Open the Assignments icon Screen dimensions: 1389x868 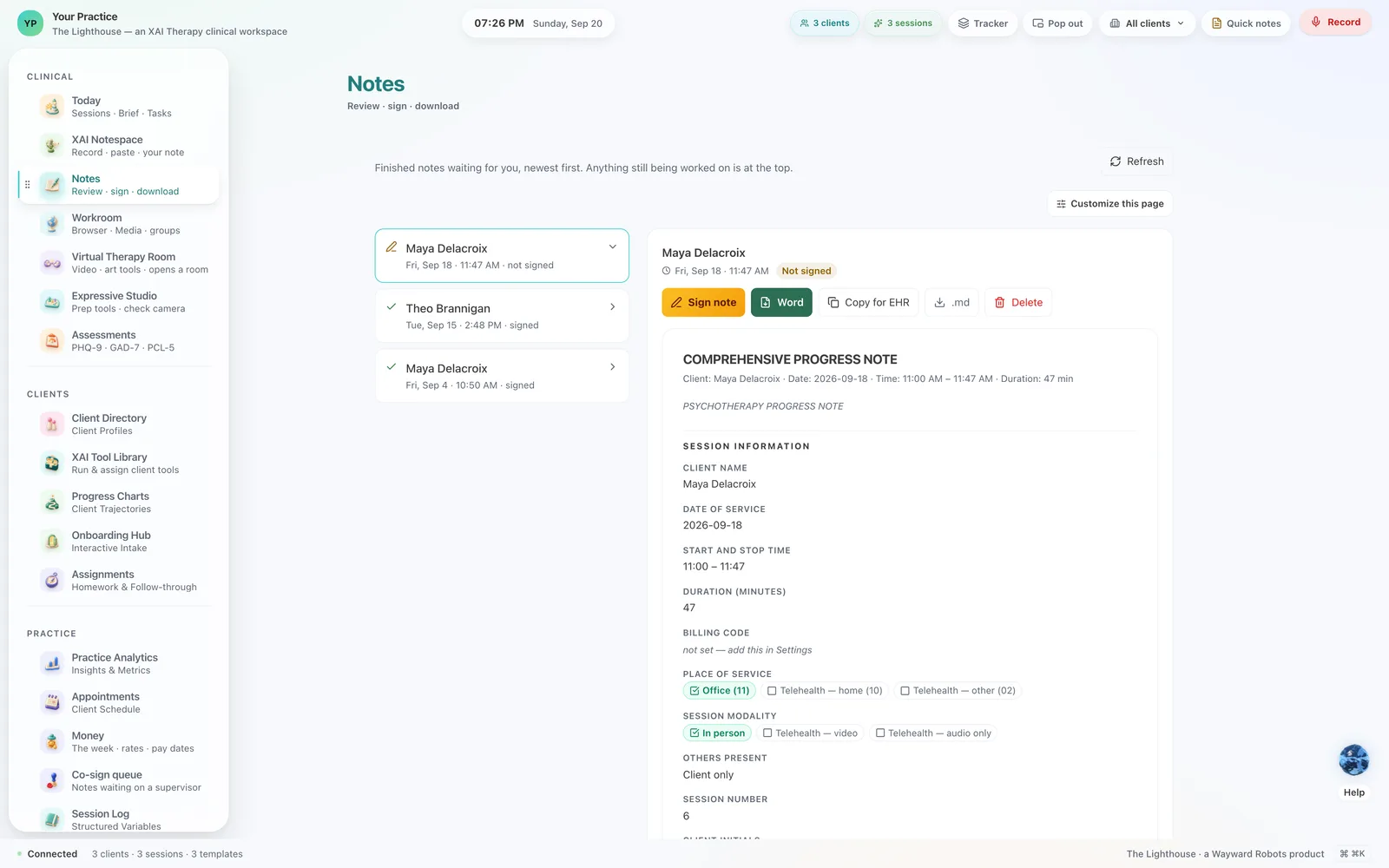pyautogui.click(x=52, y=581)
